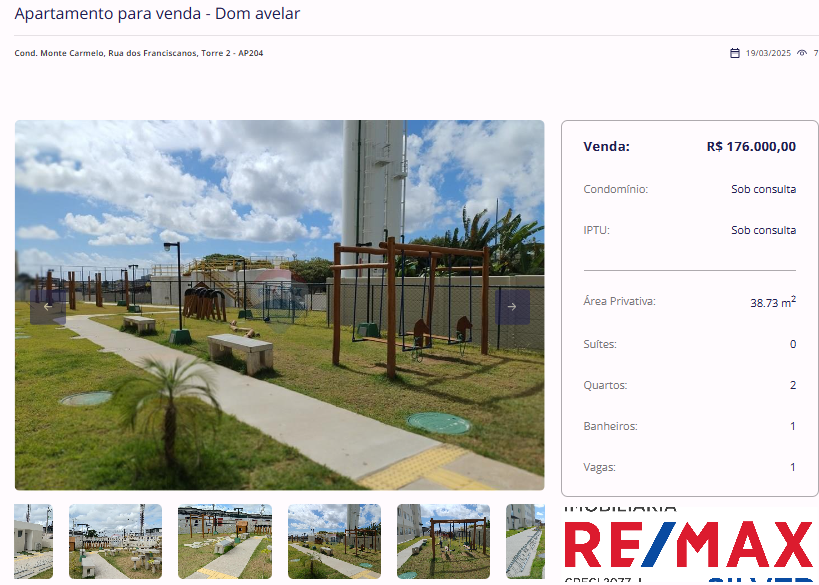This screenshot has width=819, height=585.
Task: Click the IPTU Sob consulta value
Action: [x=763, y=230]
